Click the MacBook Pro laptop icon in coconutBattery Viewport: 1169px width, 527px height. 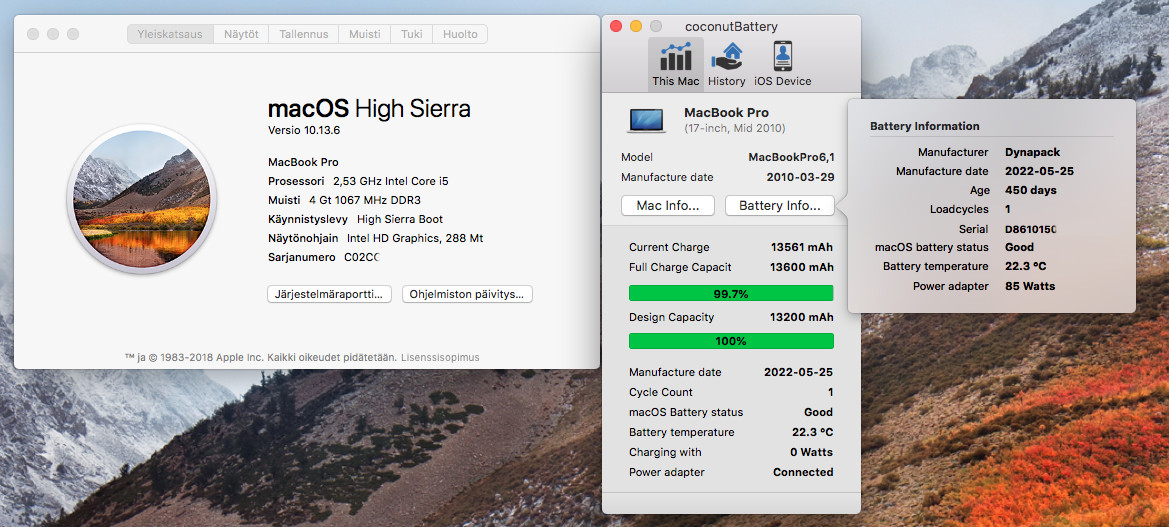point(646,120)
